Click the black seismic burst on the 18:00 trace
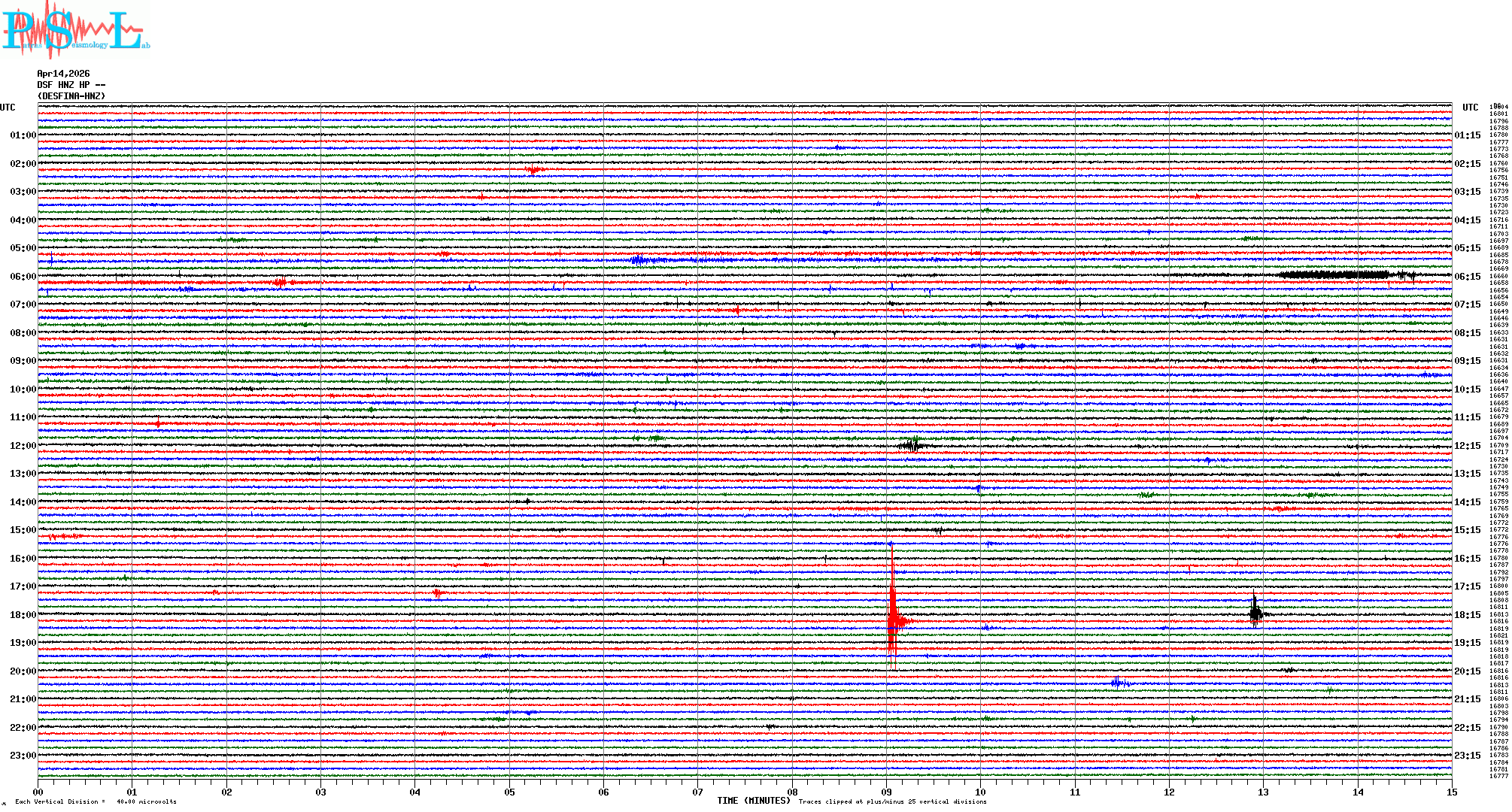This screenshot has height=812, width=1512. click(x=1255, y=612)
